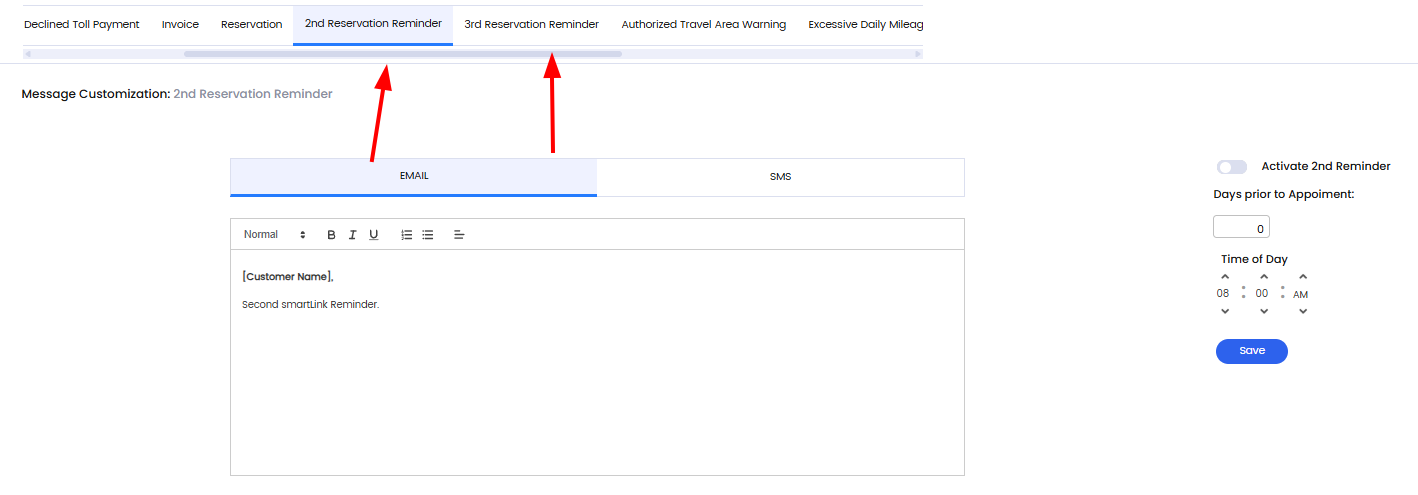Decrease the minutes with down chevron
Screen dimensions: 1418x495
[1263, 311]
